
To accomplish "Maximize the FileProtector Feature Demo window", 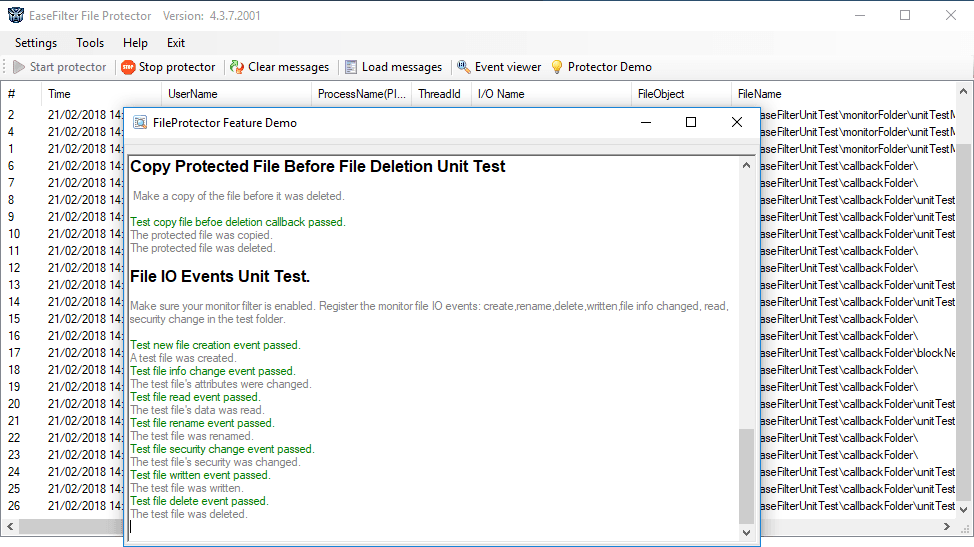I will click(691, 122).
